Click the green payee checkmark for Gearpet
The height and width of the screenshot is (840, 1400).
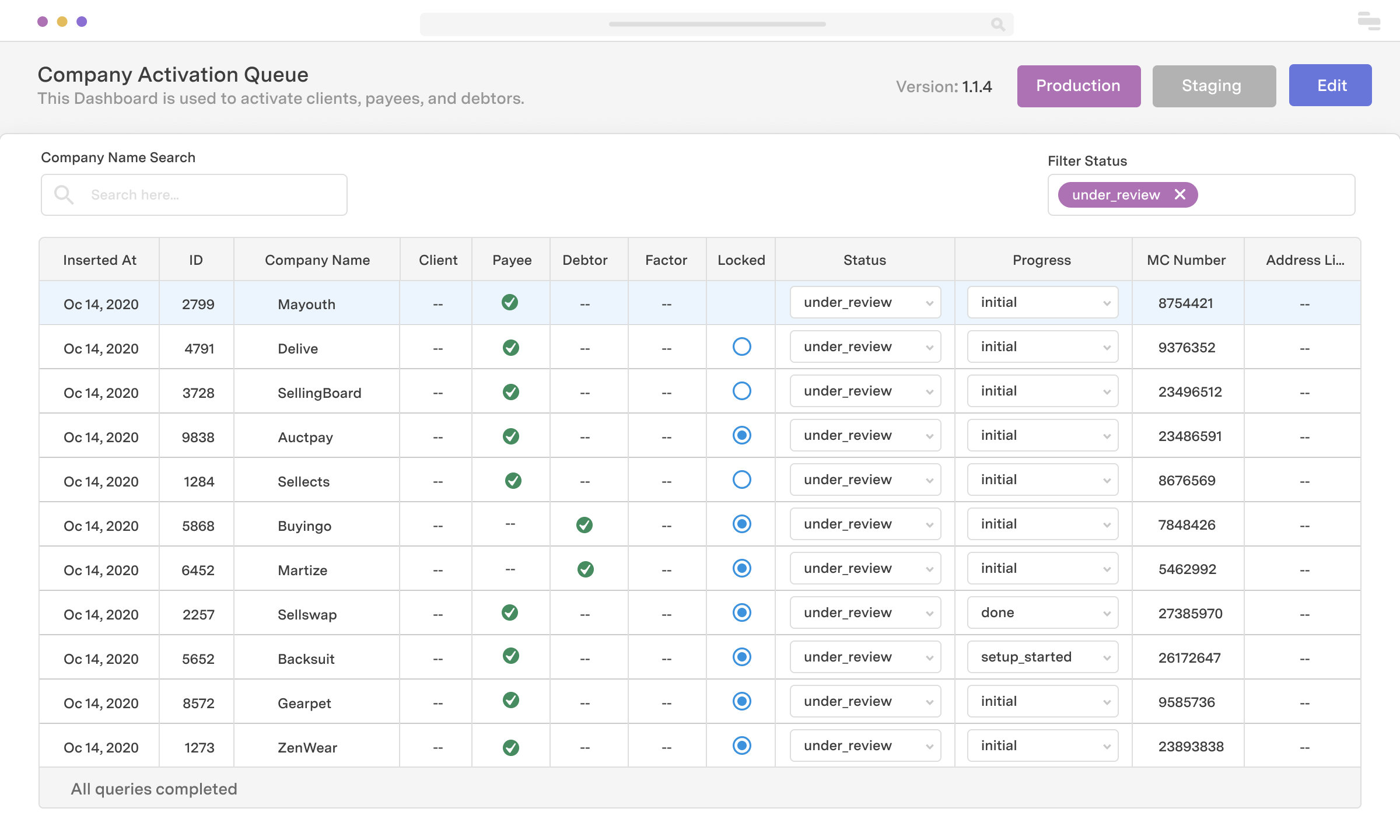(510, 701)
